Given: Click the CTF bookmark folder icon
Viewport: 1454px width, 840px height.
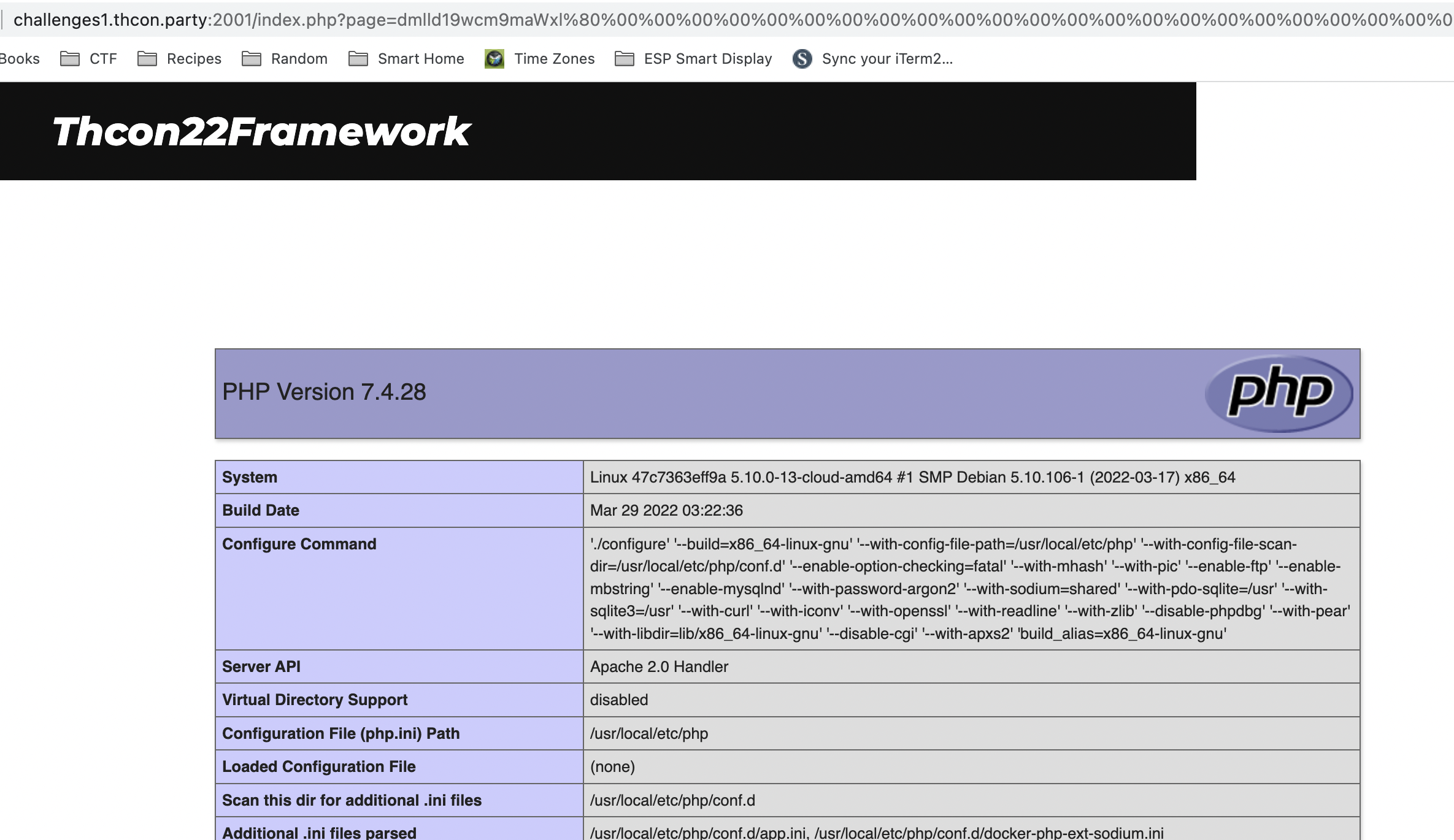Looking at the screenshot, I should 70,59.
